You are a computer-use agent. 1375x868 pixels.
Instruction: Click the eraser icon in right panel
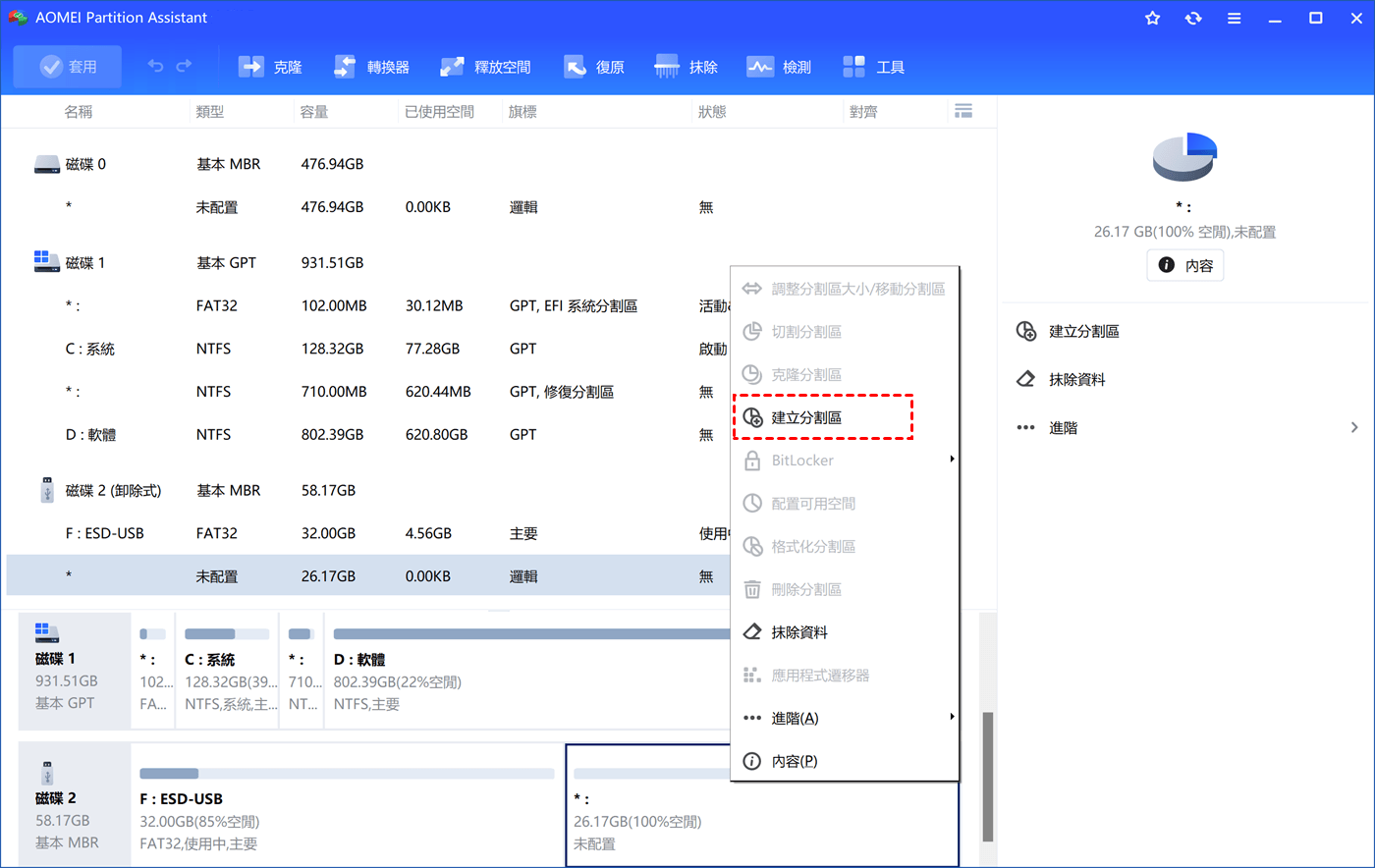coord(1026,379)
